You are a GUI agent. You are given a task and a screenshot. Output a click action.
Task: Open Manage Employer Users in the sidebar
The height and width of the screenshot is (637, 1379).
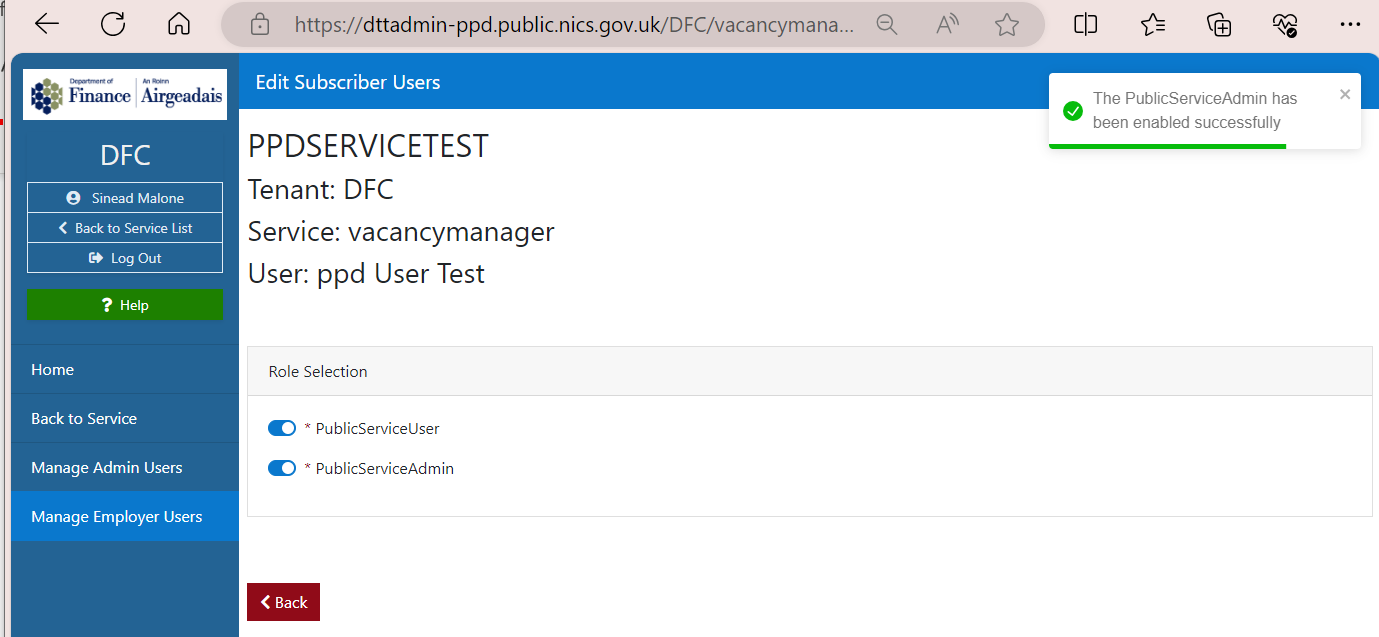(125, 516)
